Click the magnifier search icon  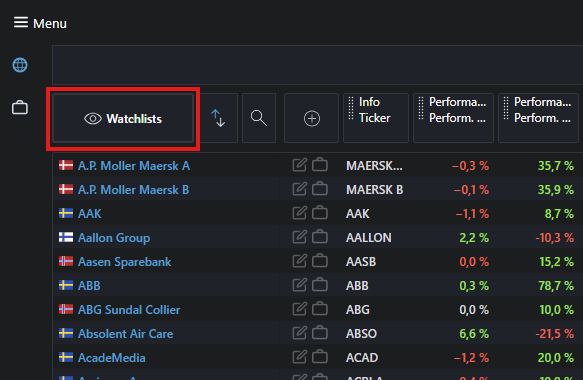pos(259,118)
